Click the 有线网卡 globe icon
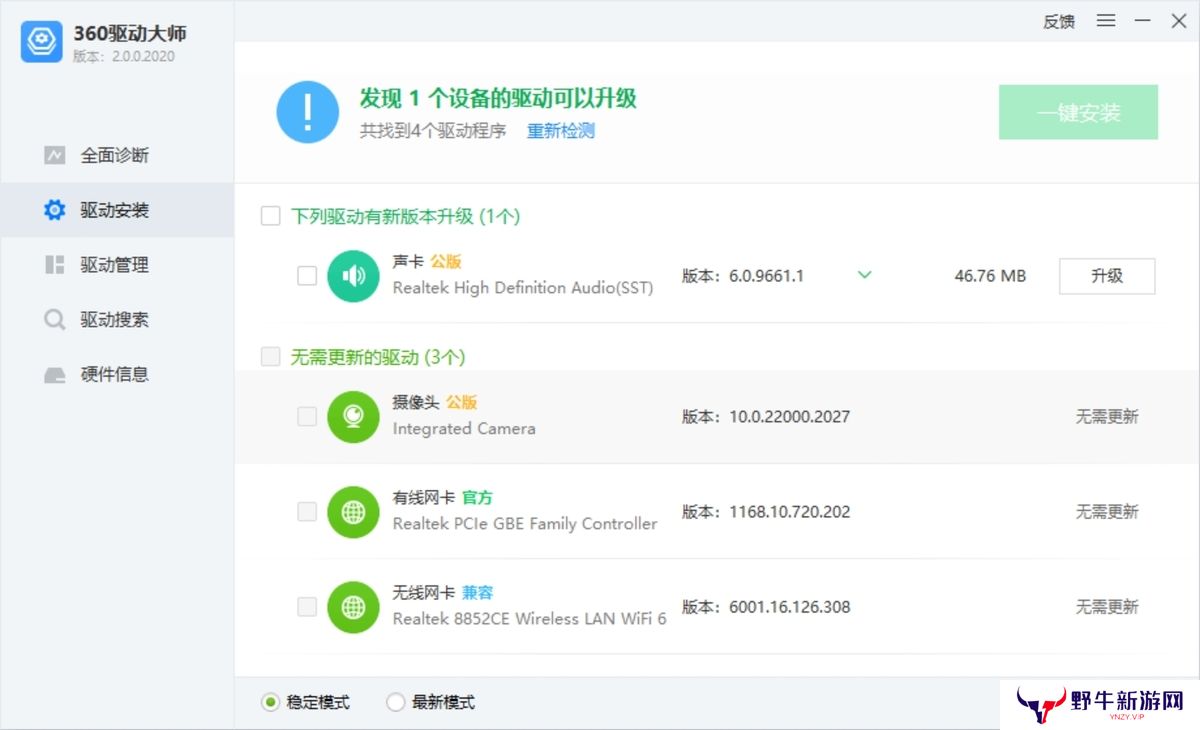Viewport: 1200px width, 730px height. click(x=353, y=512)
